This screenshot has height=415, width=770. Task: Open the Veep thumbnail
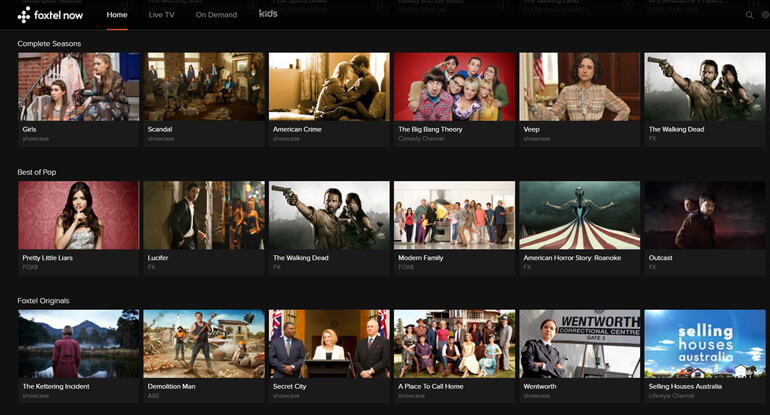pyautogui.click(x=580, y=87)
